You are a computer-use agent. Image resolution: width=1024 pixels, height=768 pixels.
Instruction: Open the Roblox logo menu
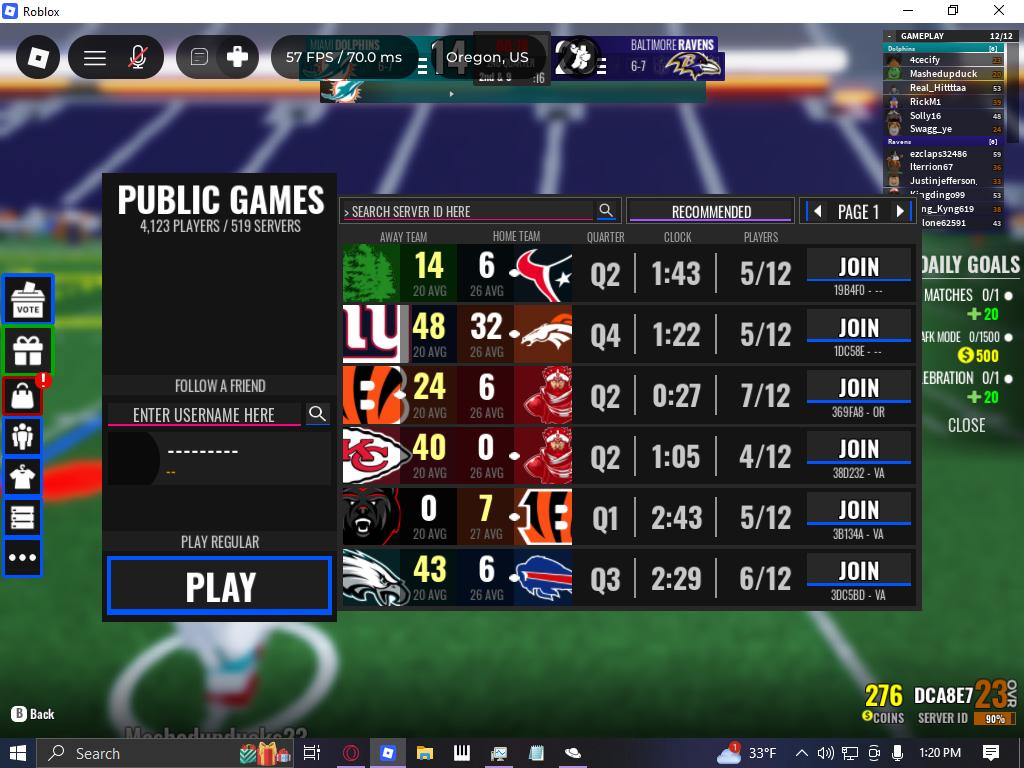tap(38, 57)
